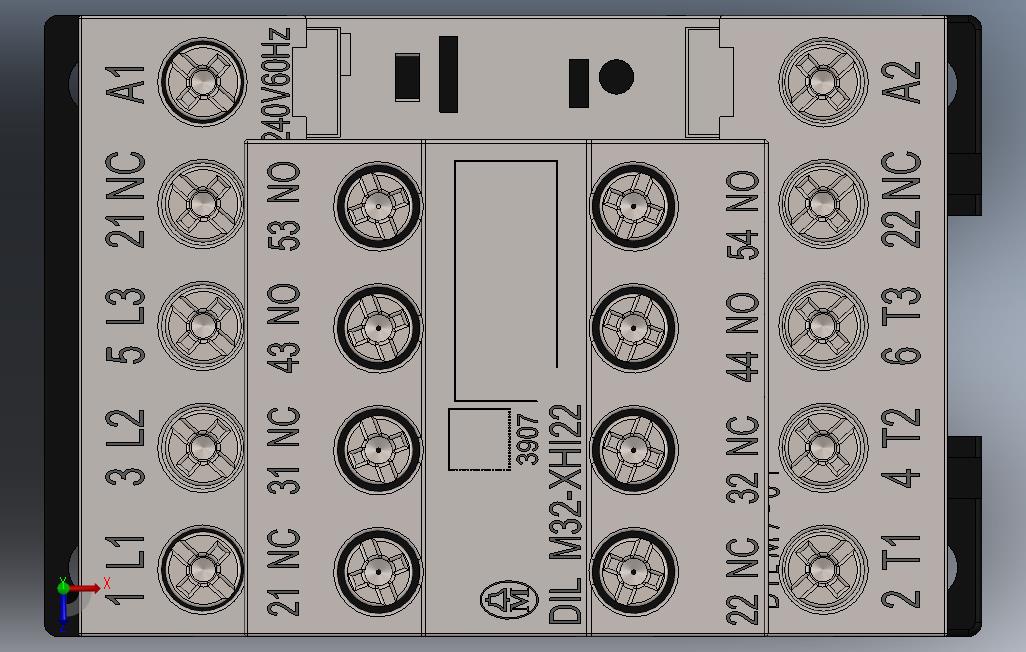
Task: Pick the 43 NO auxiliary terminal screw
Action: 378,327
